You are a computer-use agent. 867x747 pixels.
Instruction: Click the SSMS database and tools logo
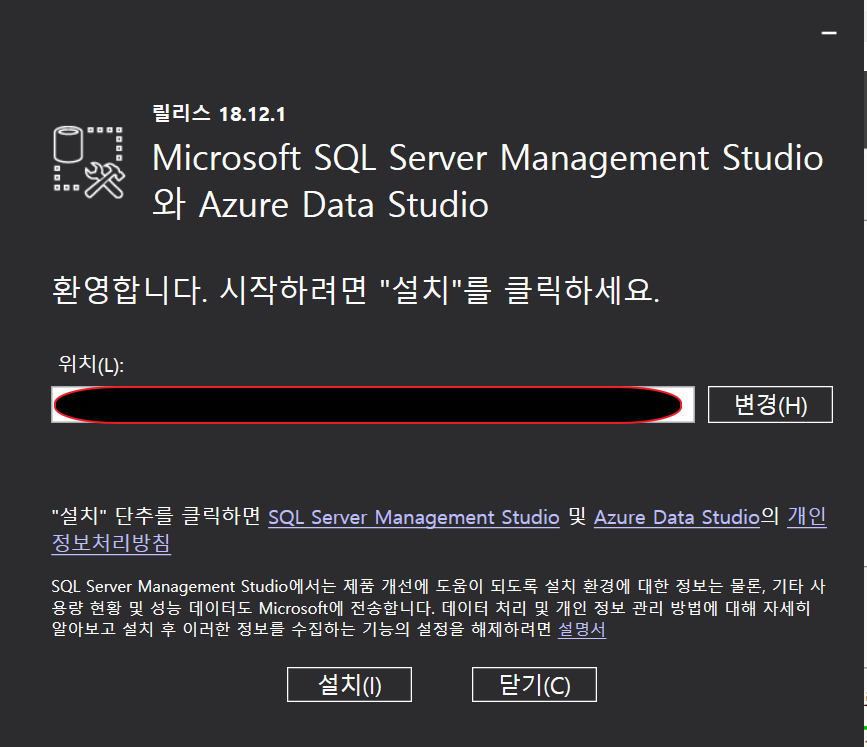click(89, 162)
